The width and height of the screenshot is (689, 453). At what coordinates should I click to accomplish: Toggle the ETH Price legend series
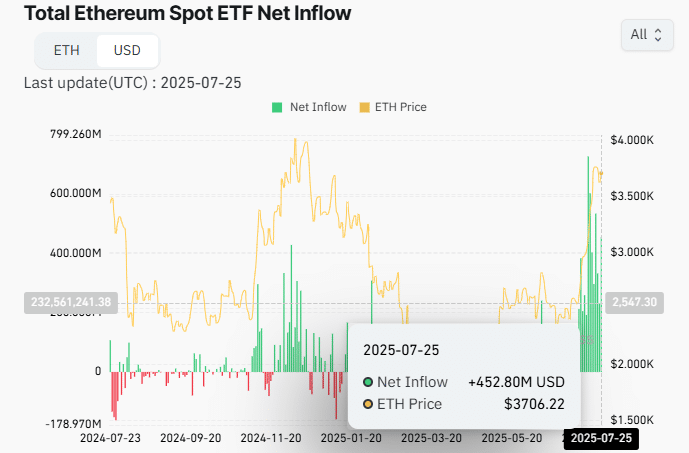(x=400, y=107)
